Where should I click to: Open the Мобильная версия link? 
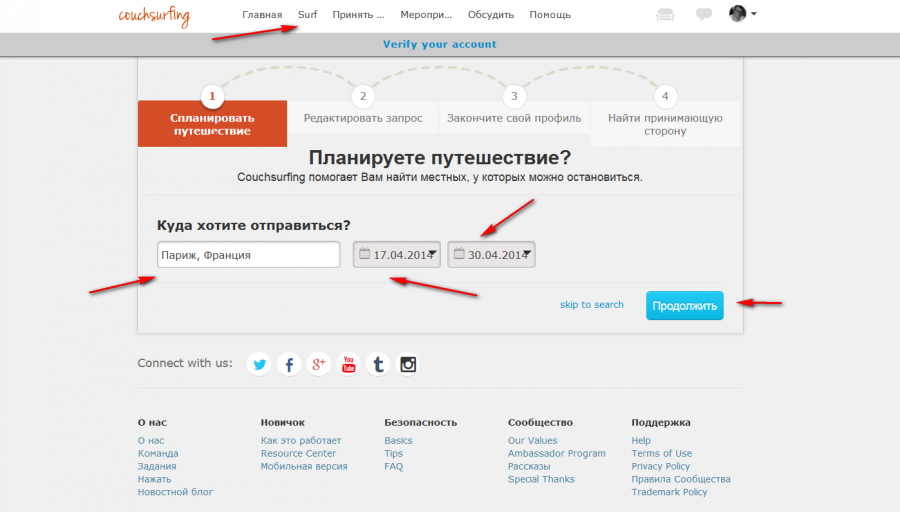304,466
